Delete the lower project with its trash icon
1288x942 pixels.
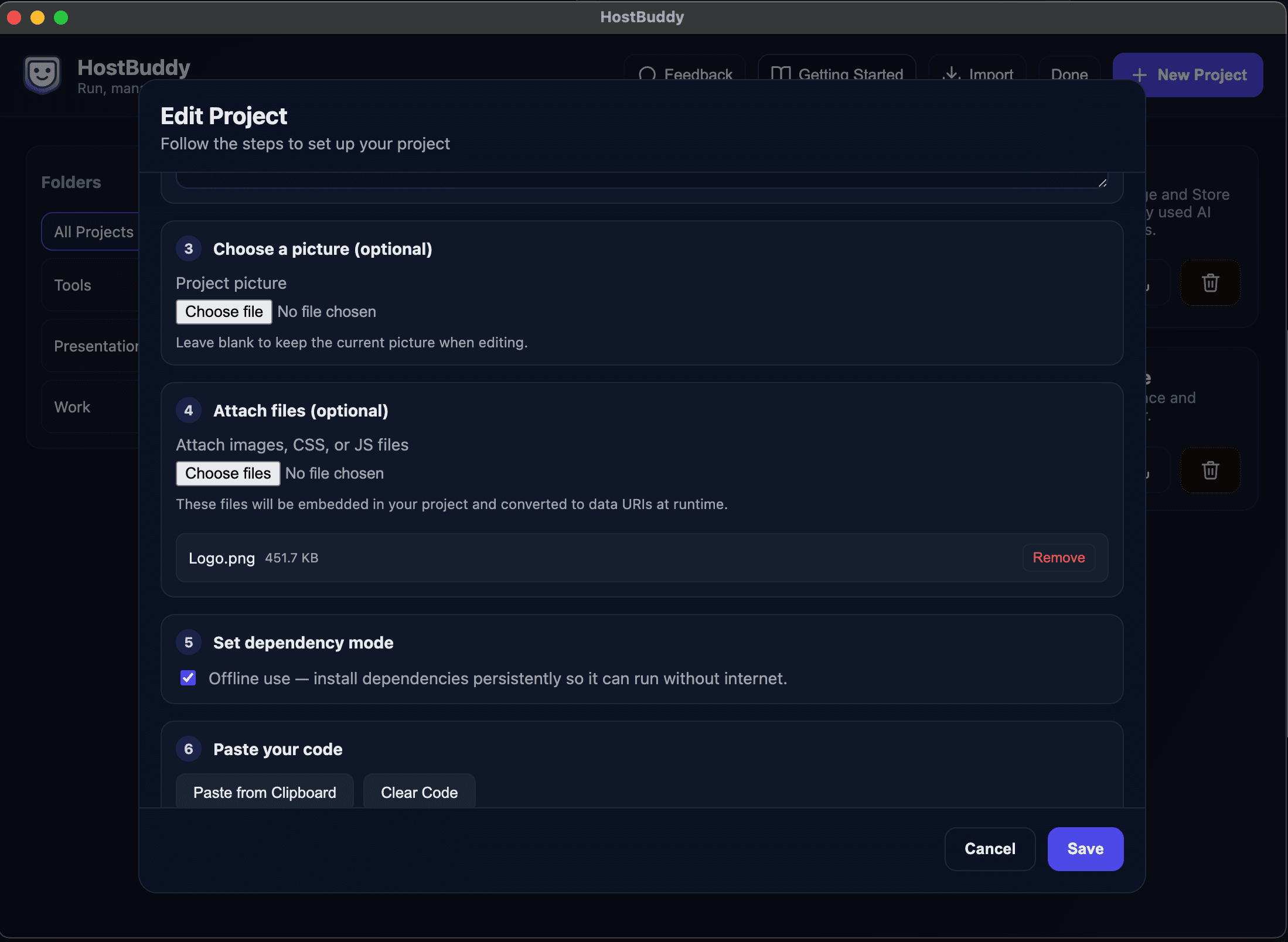(1210, 470)
